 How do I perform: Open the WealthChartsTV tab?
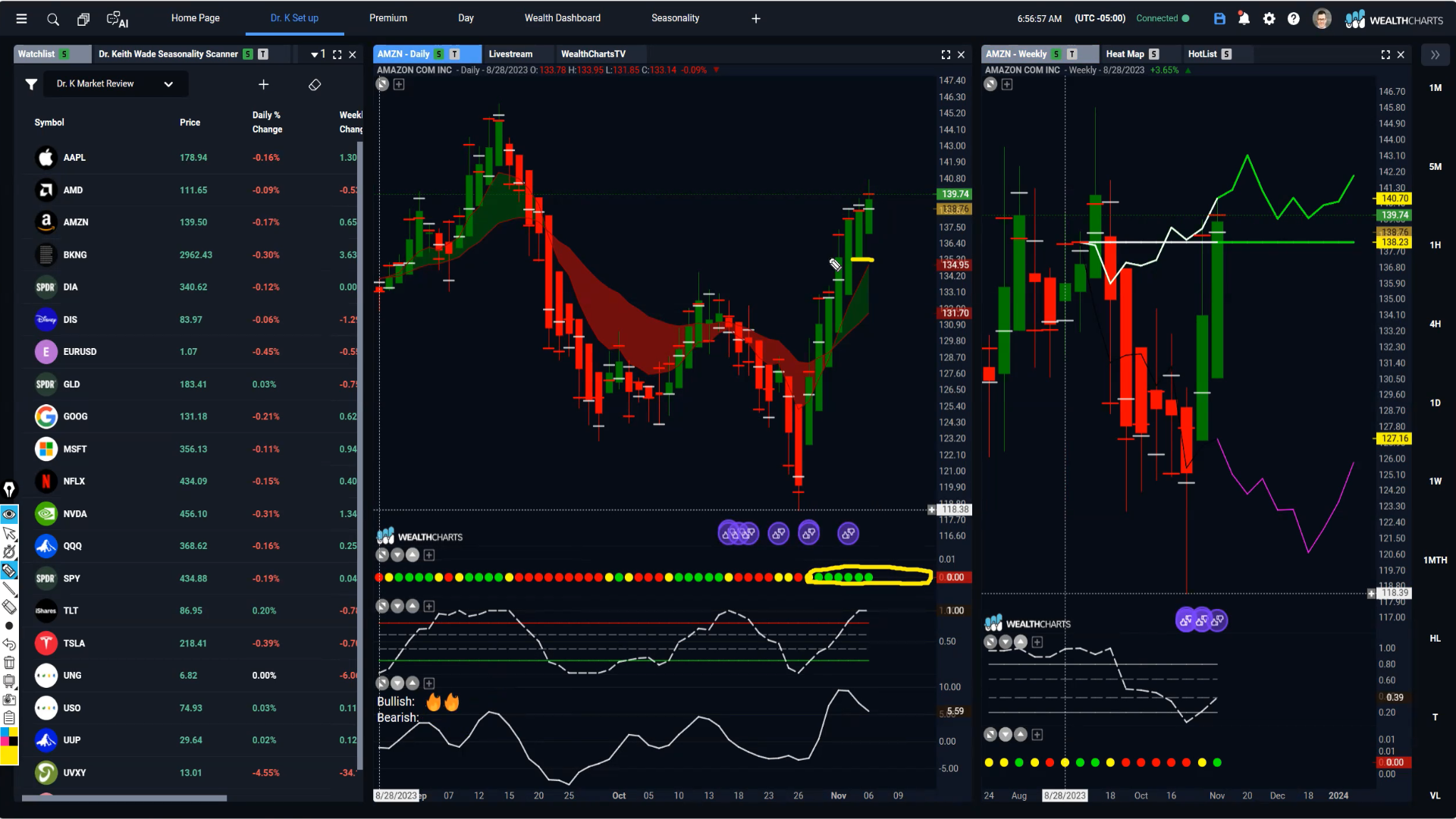pos(593,55)
